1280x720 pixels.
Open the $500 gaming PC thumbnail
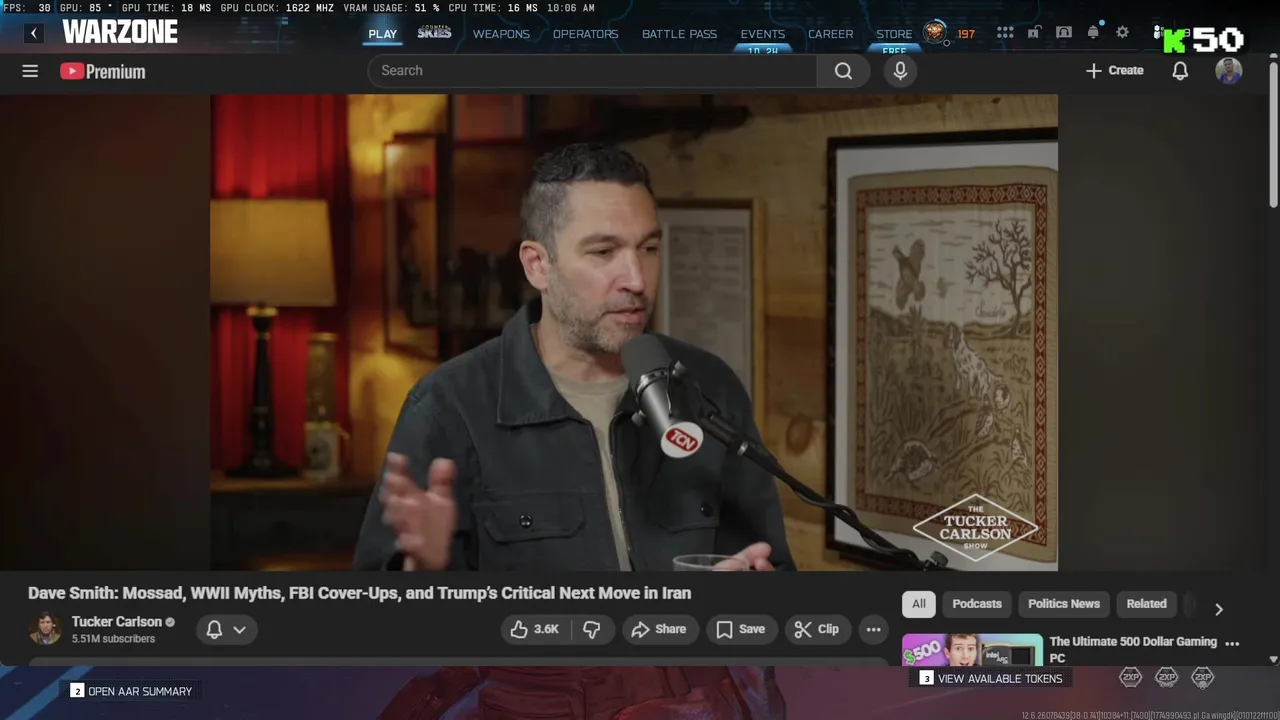[972, 650]
